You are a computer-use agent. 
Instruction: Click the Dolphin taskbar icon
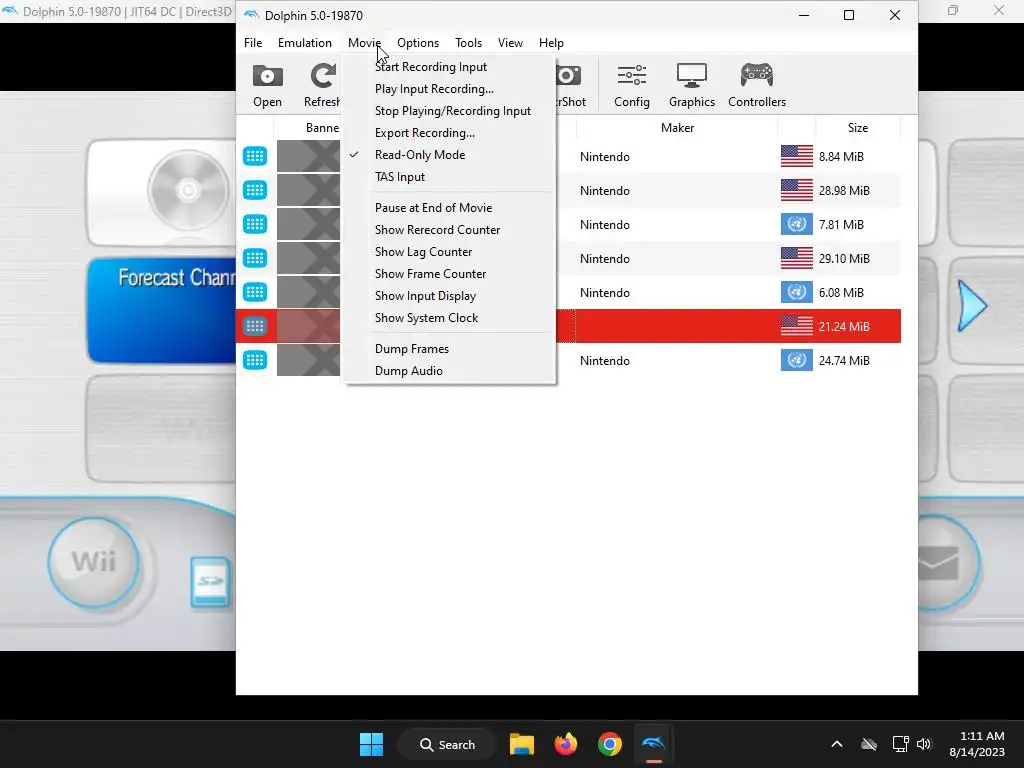[x=653, y=744]
